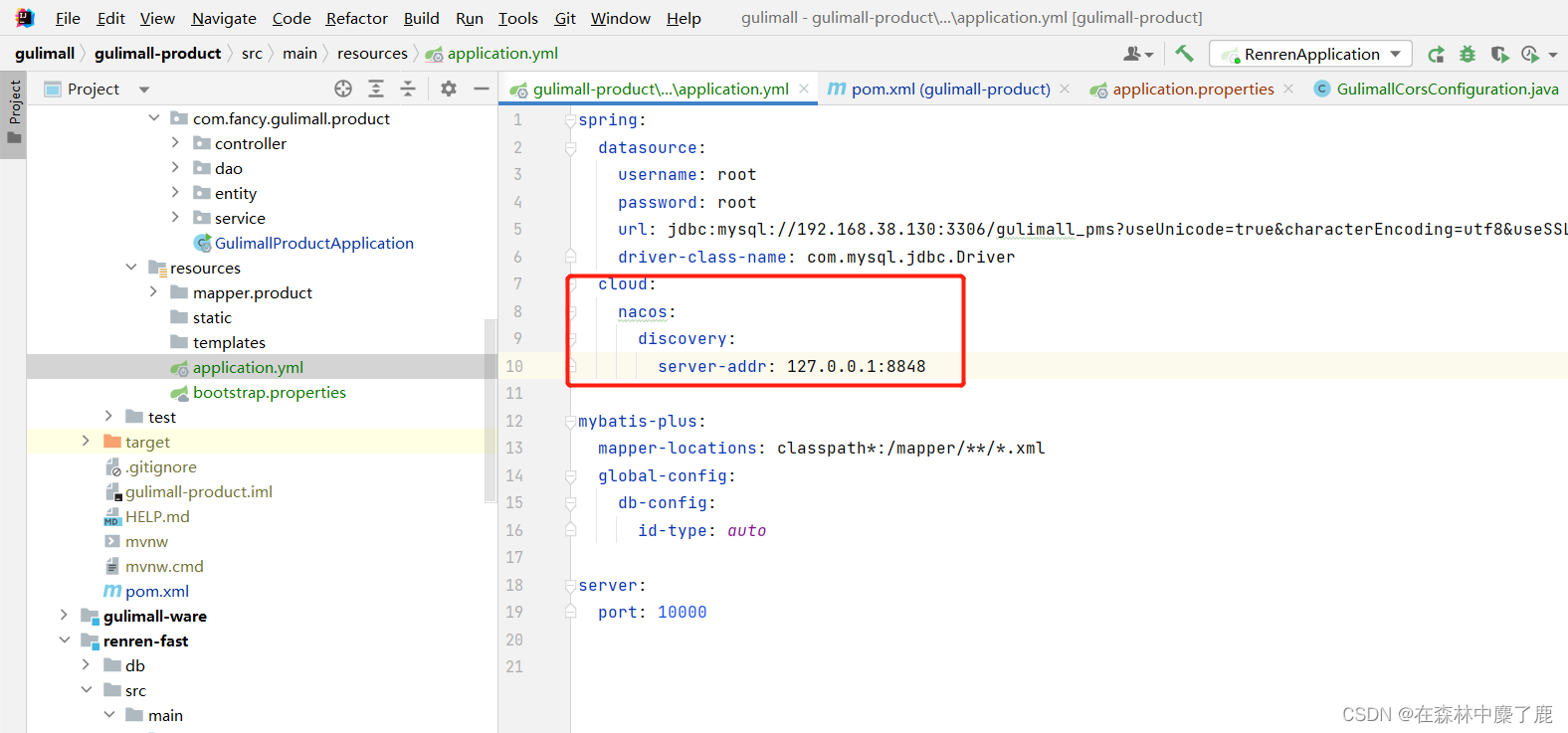Run with Coverage shield icon
The image size is (1568, 733).
tap(1499, 55)
